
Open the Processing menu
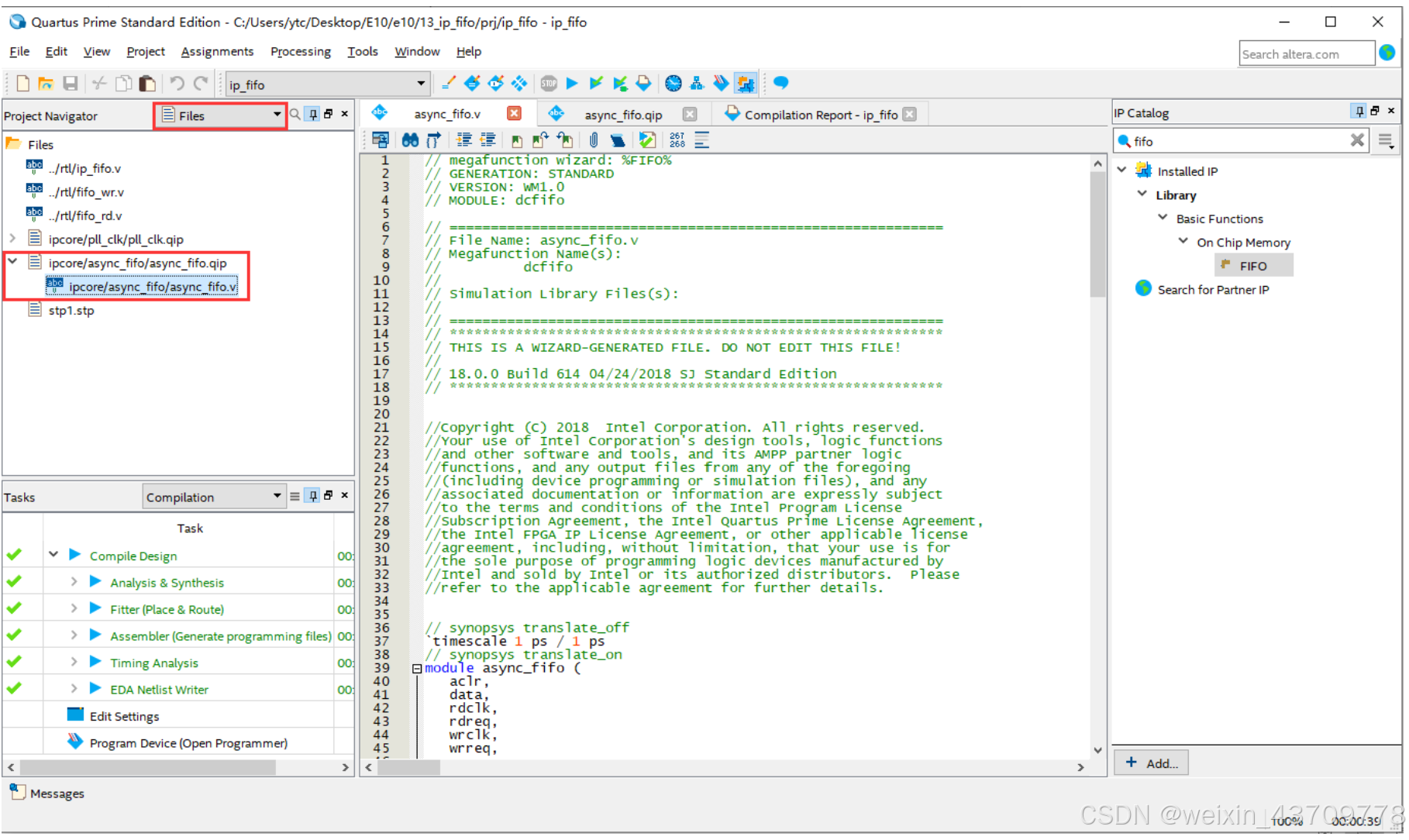301,51
